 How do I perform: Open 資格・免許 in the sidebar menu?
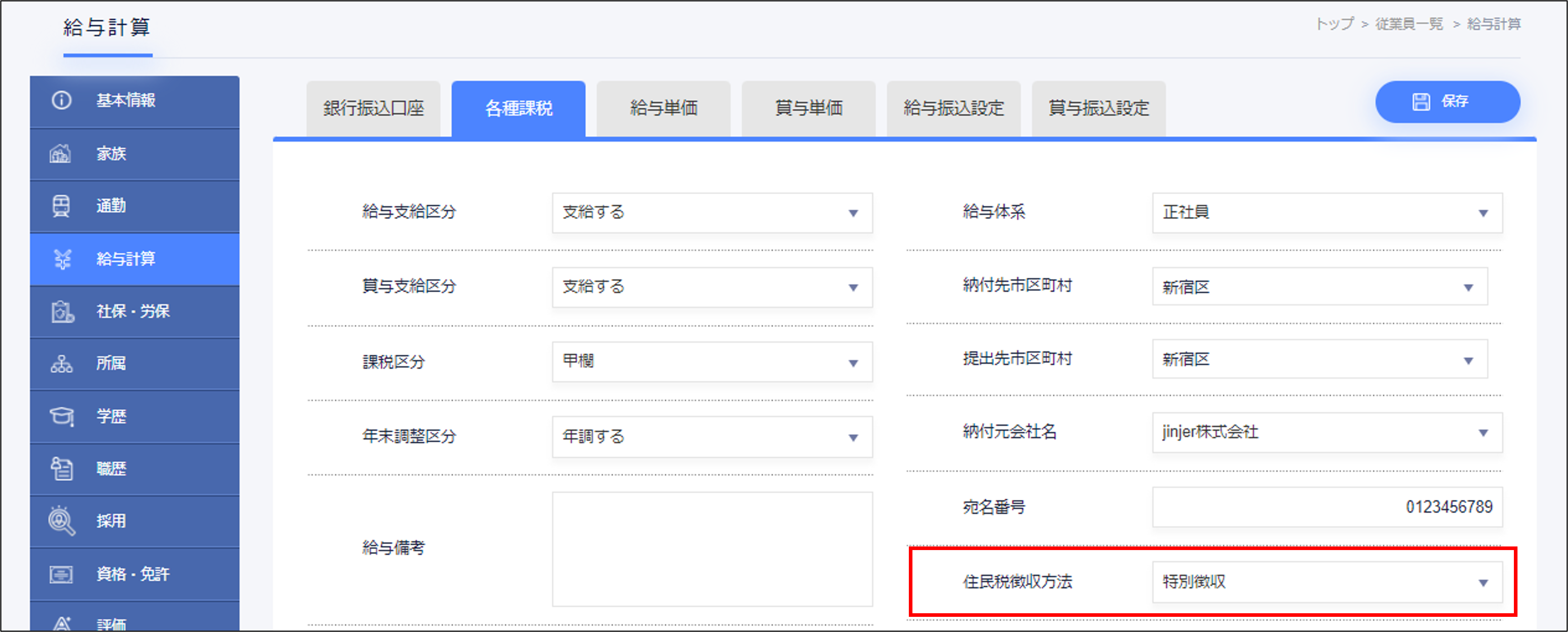pos(135,575)
